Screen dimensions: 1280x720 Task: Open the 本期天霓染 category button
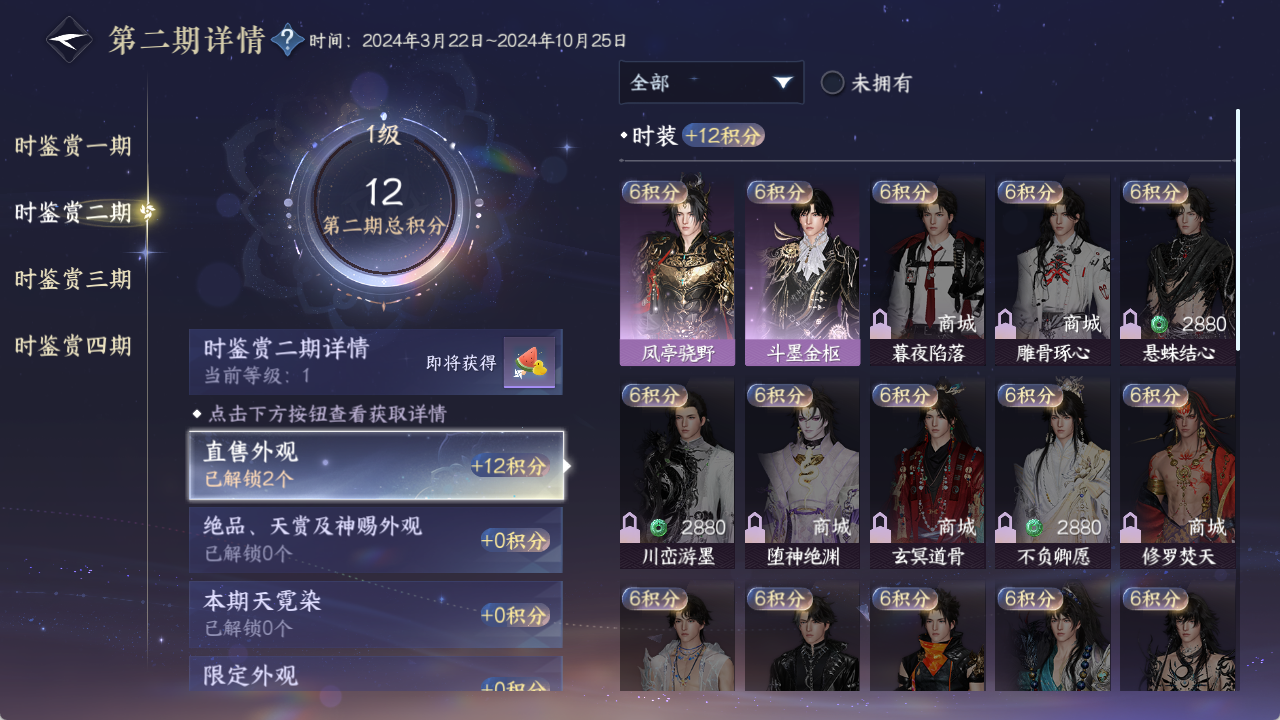[x=376, y=614]
